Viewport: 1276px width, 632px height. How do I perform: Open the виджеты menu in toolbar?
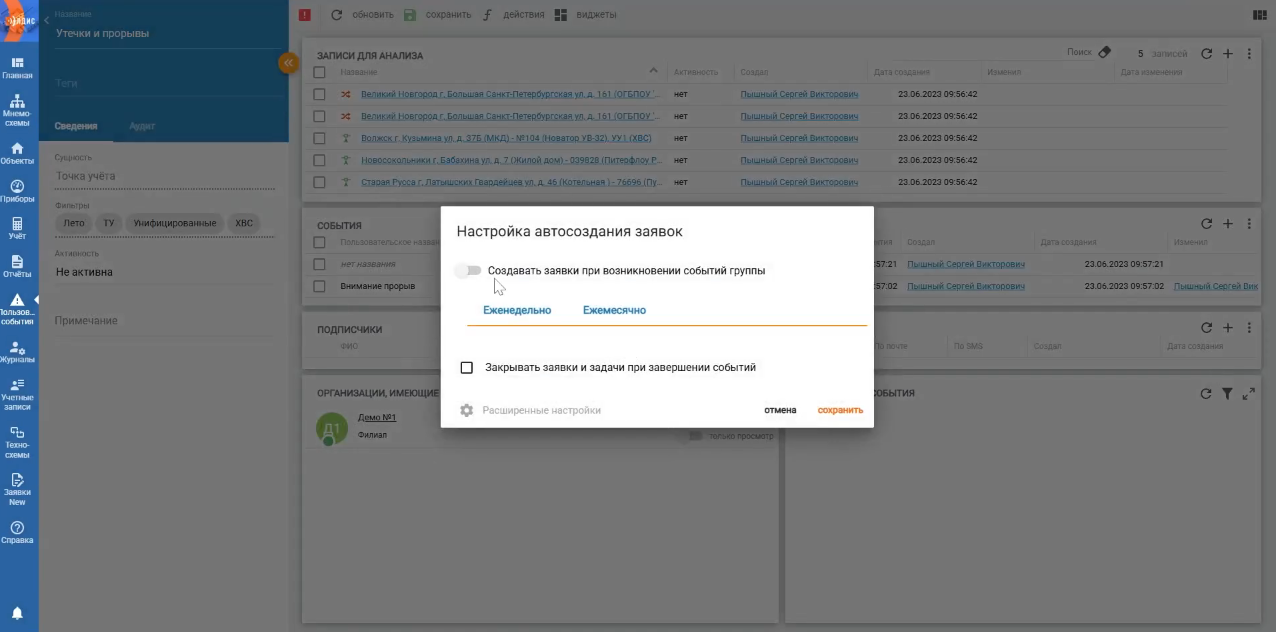(x=586, y=15)
